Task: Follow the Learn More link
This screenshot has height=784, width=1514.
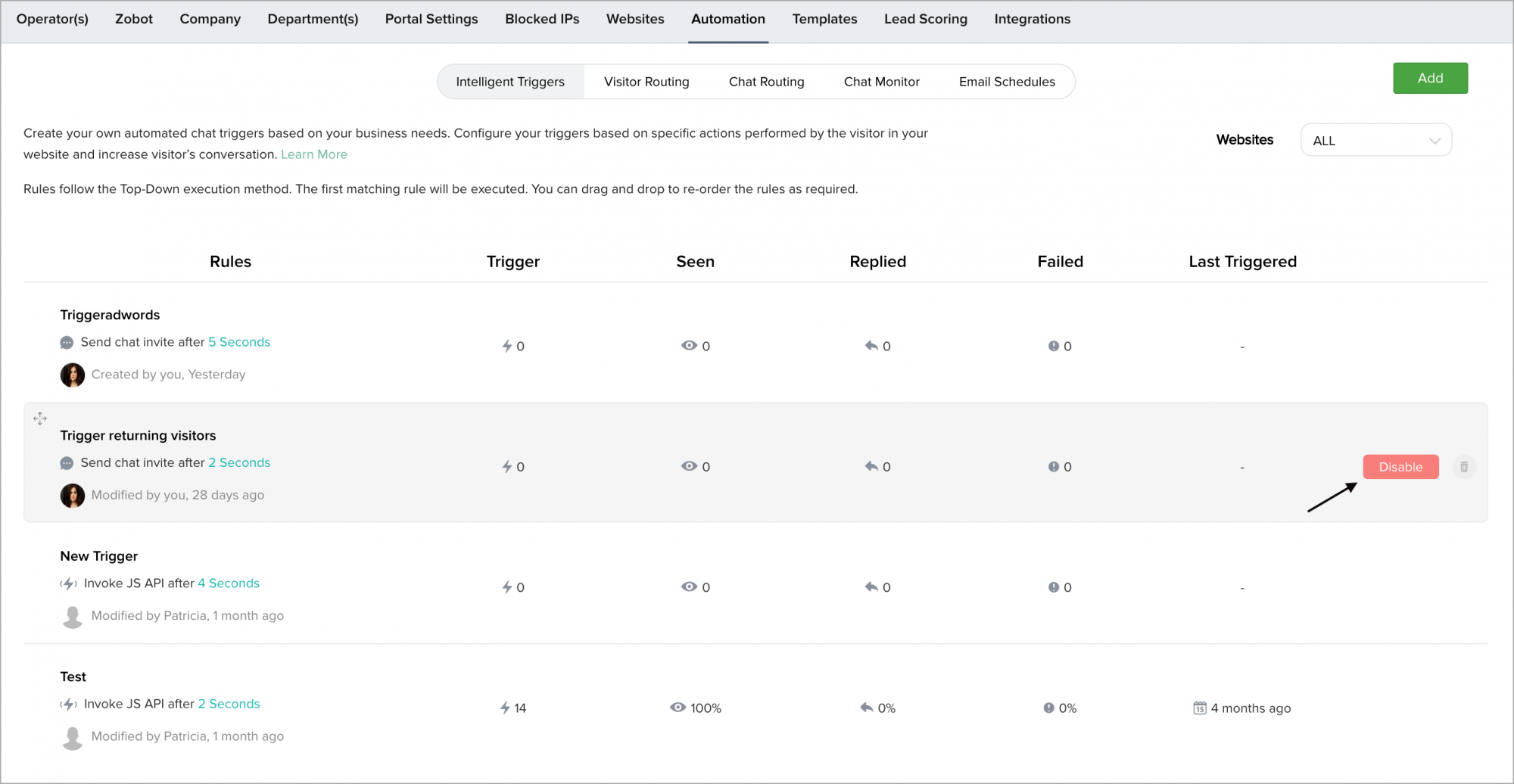Action: [x=314, y=154]
